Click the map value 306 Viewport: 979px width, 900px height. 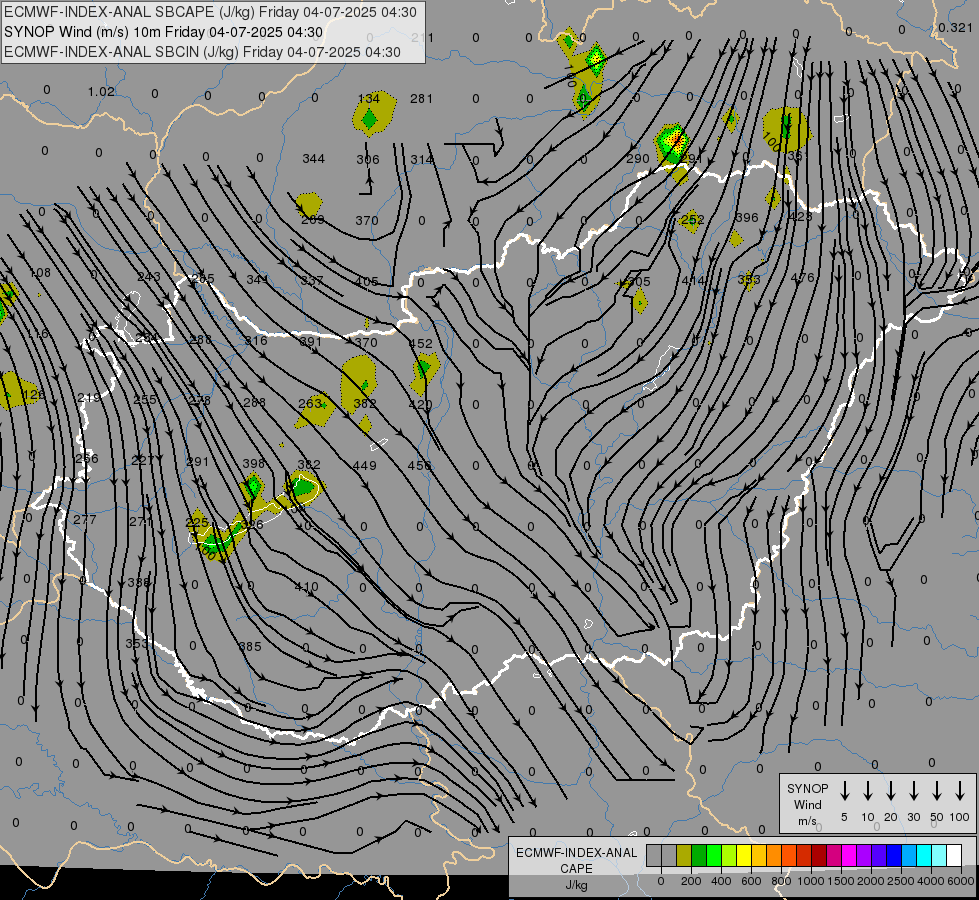point(368,159)
